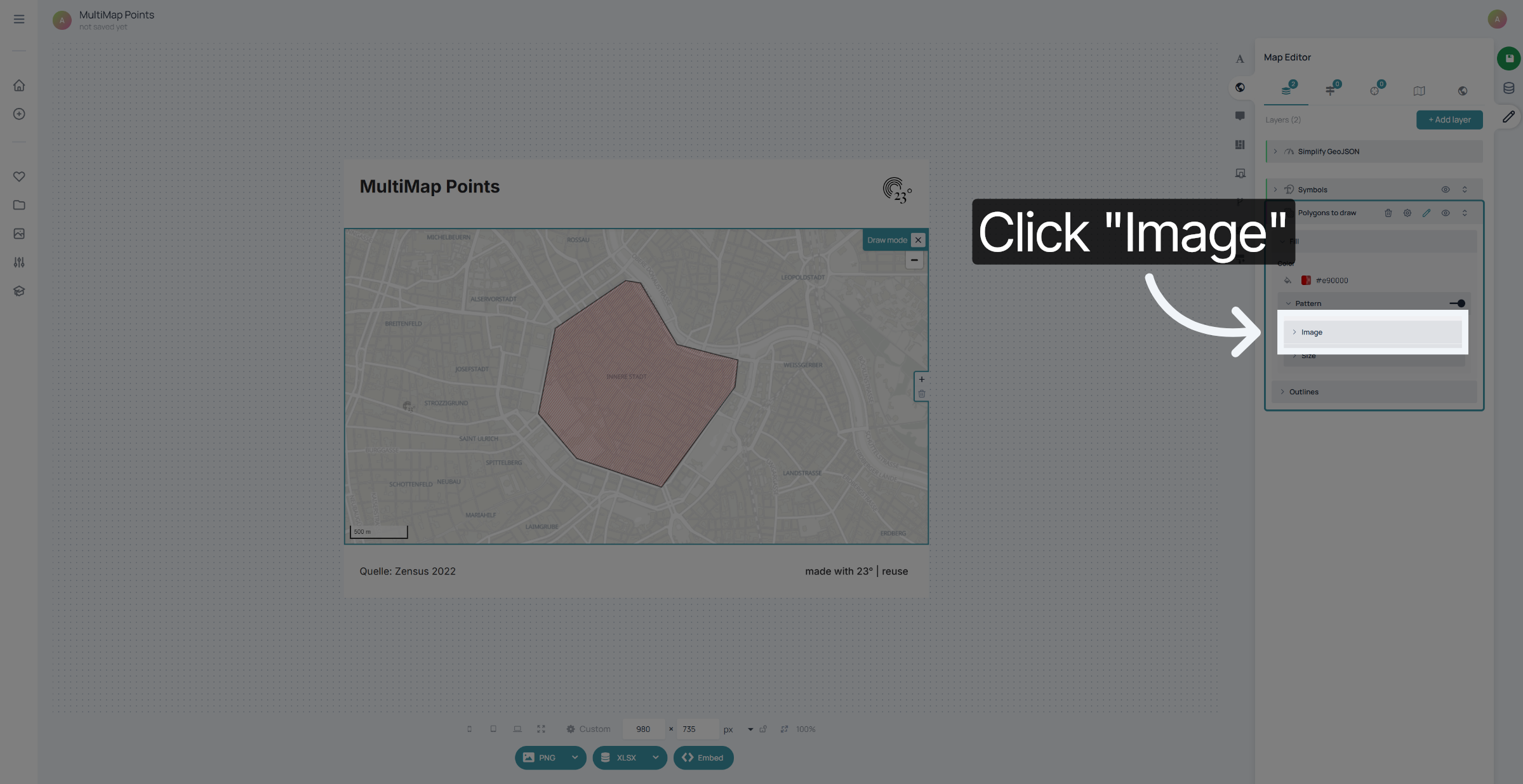The height and width of the screenshot is (784, 1523).
Task: Open the PNG export format dropdown arrow
Action: click(x=575, y=758)
